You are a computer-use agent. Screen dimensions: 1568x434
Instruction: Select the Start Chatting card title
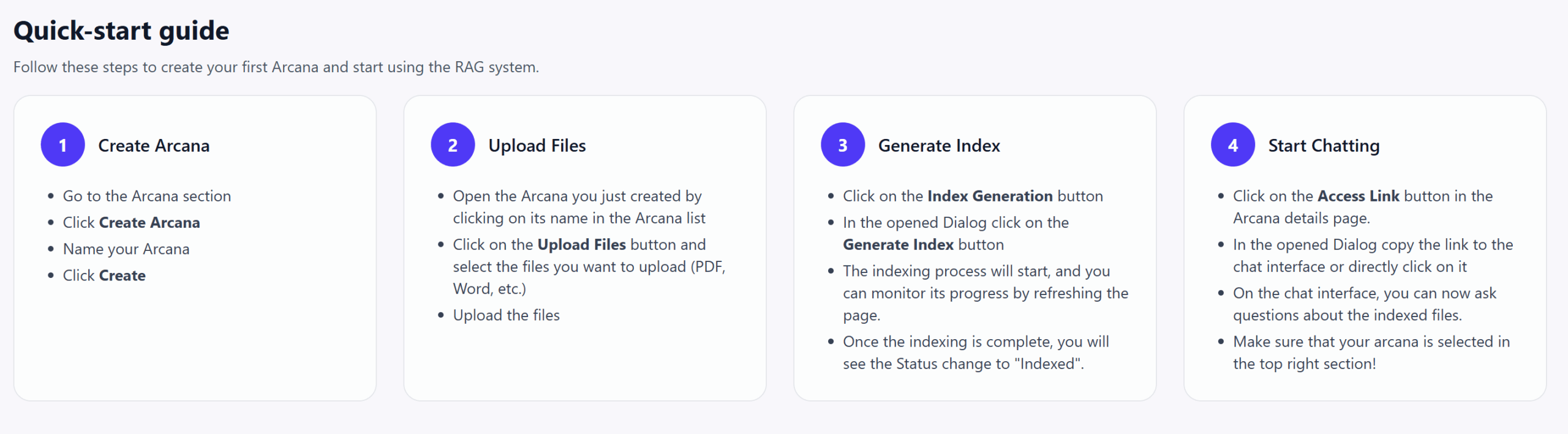(1324, 146)
